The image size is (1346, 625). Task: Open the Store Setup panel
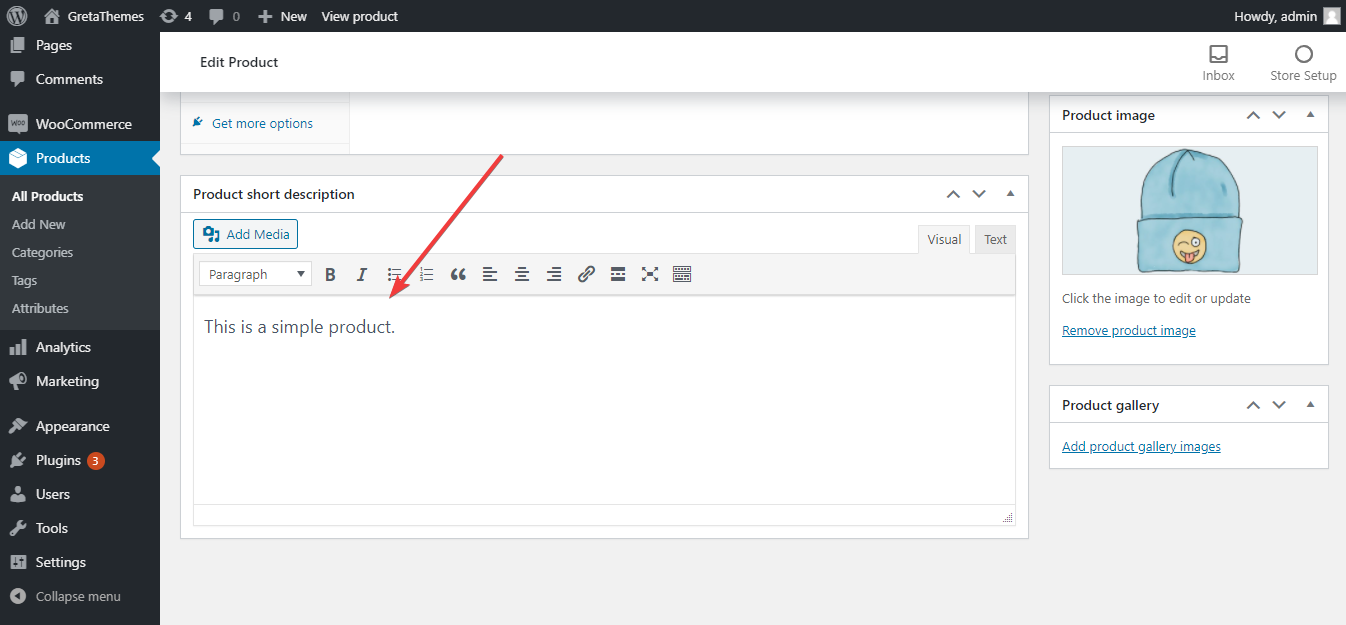[1302, 62]
